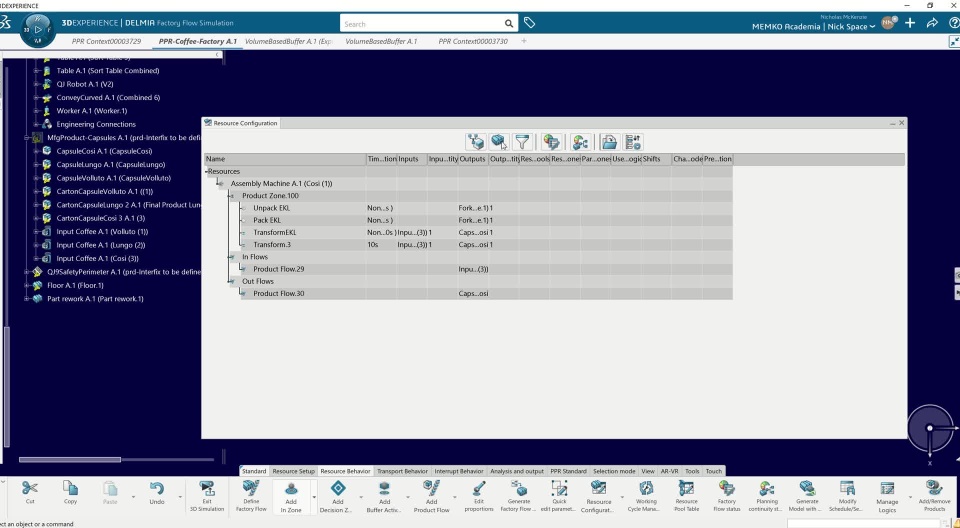Click the tag icon beside the search box
The width and height of the screenshot is (960, 528).
[x=530, y=23]
